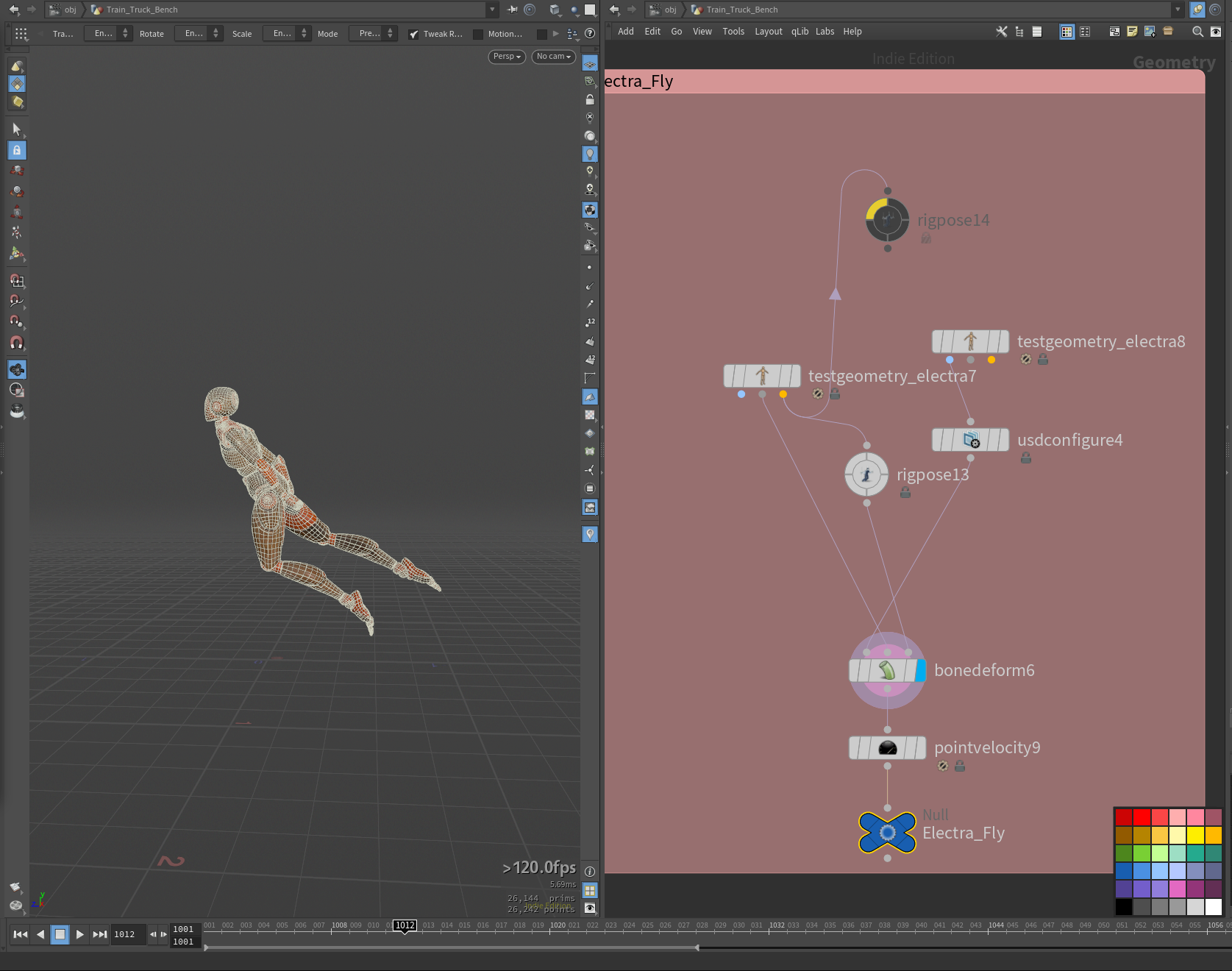Open the Layout menu

pos(768,32)
